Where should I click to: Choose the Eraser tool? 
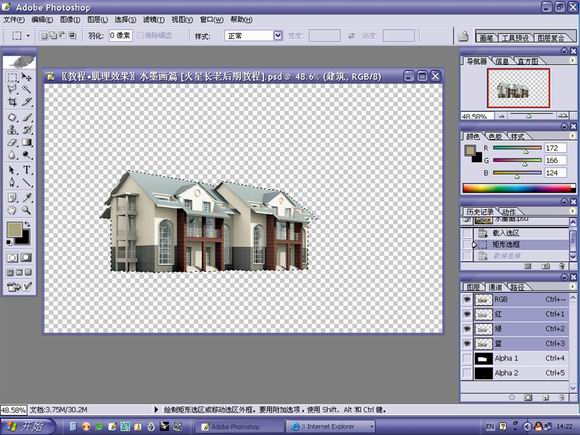click(12, 142)
